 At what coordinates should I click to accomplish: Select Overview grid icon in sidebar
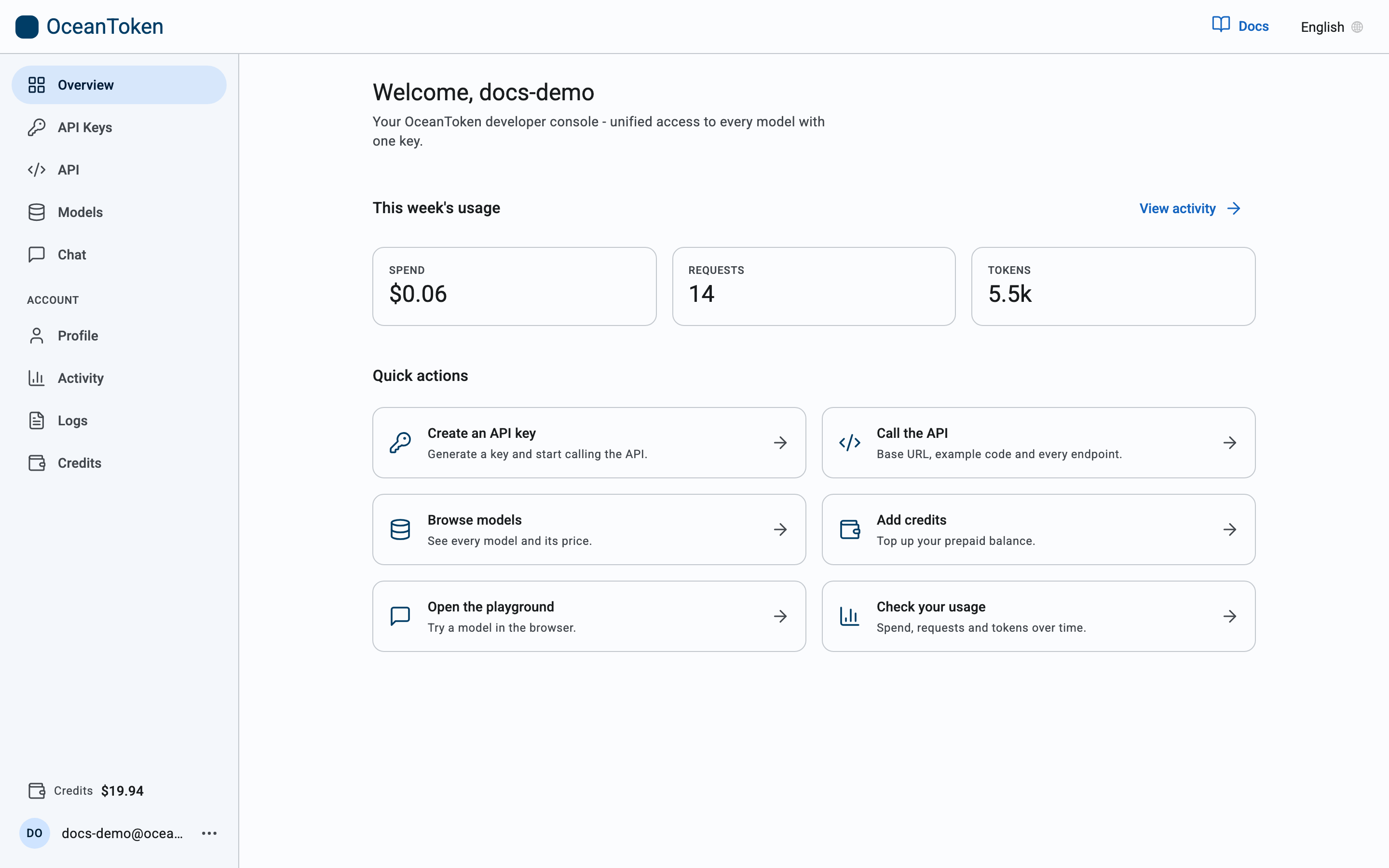click(x=37, y=85)
